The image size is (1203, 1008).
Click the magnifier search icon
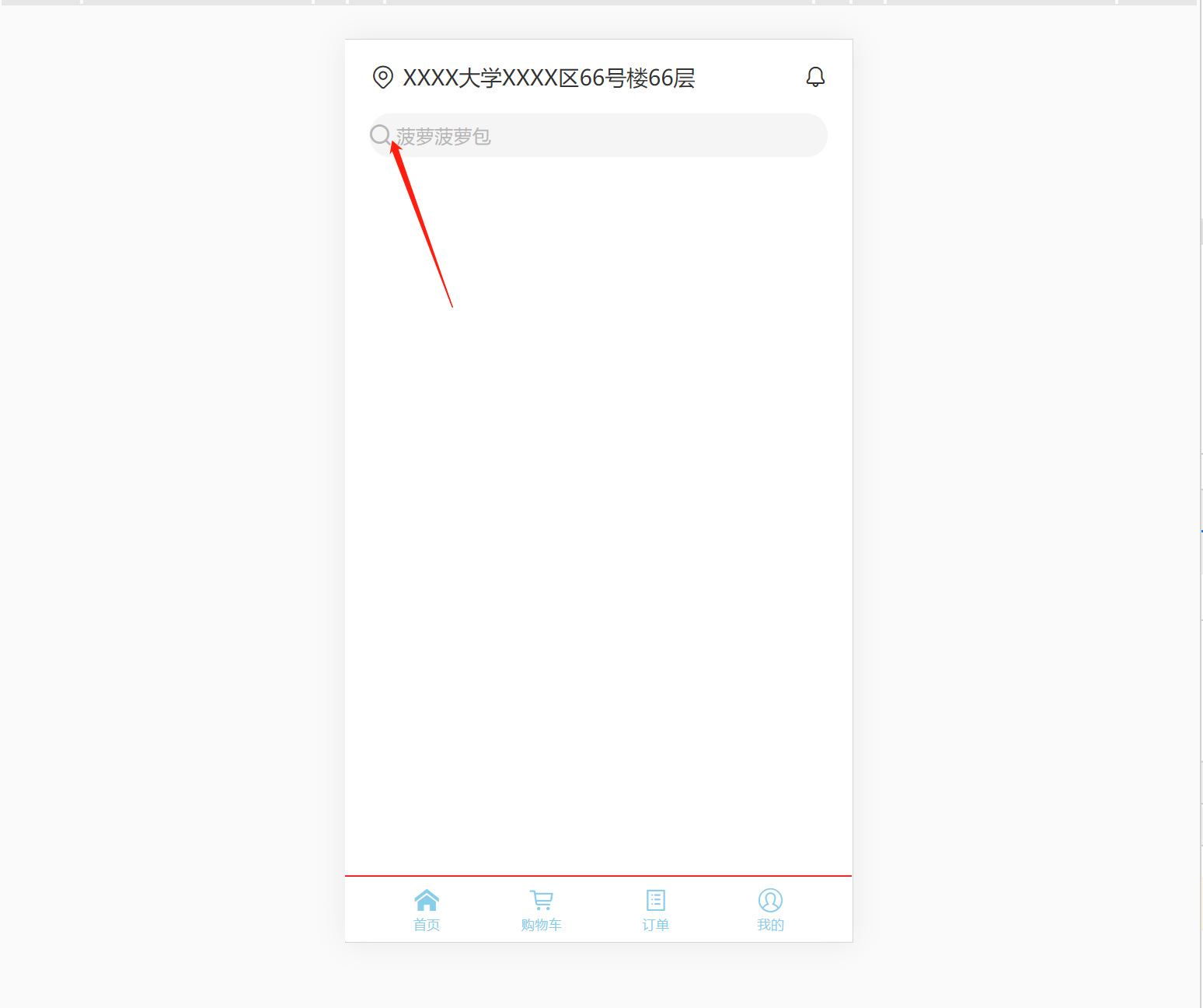(380, 135)
